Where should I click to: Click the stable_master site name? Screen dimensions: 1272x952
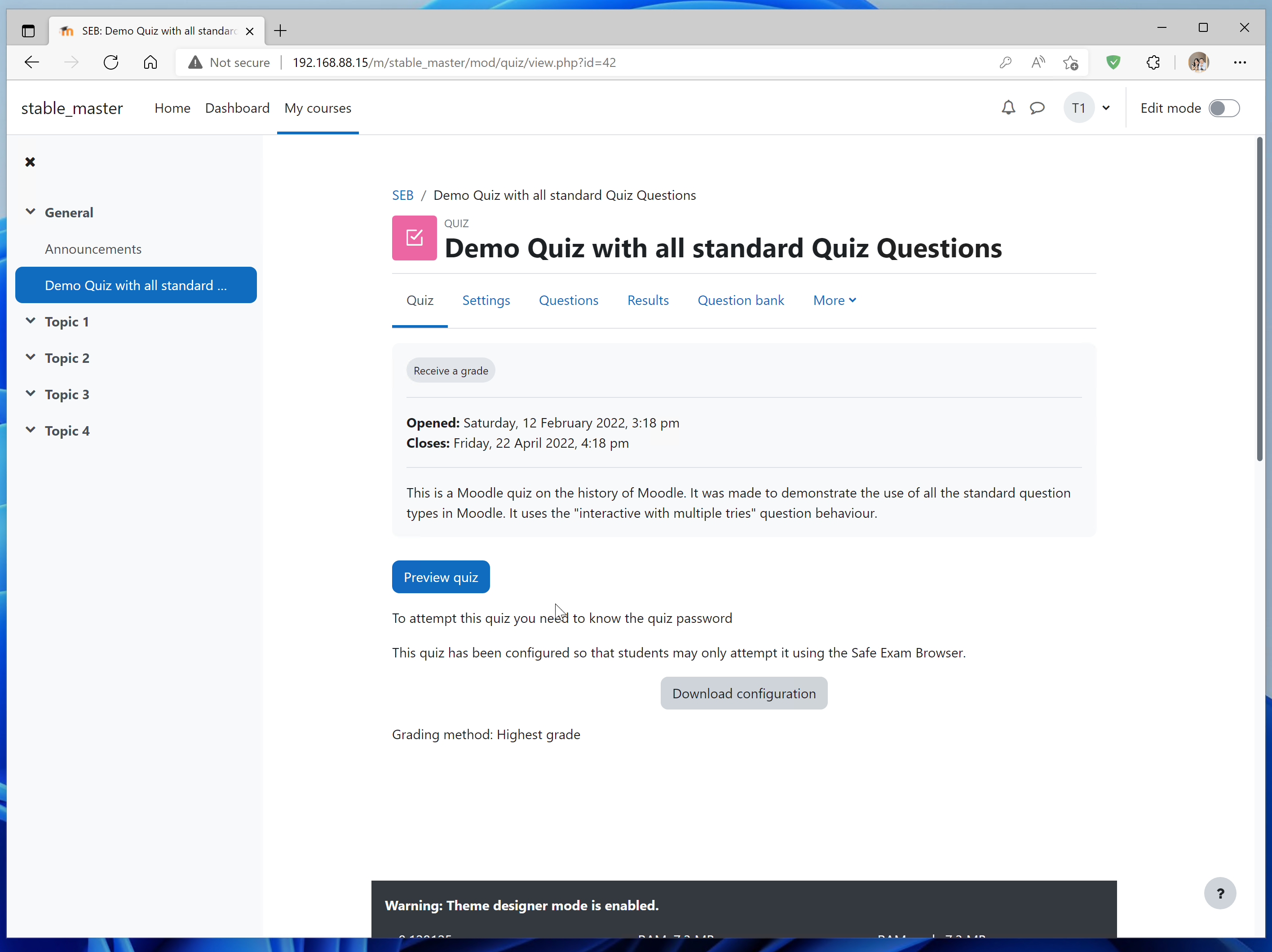click(x=72, y=108)
